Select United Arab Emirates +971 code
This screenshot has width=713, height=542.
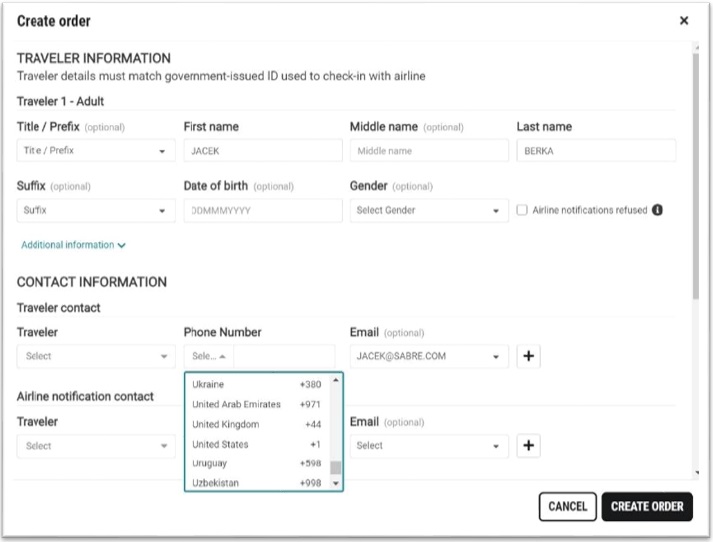257,404
